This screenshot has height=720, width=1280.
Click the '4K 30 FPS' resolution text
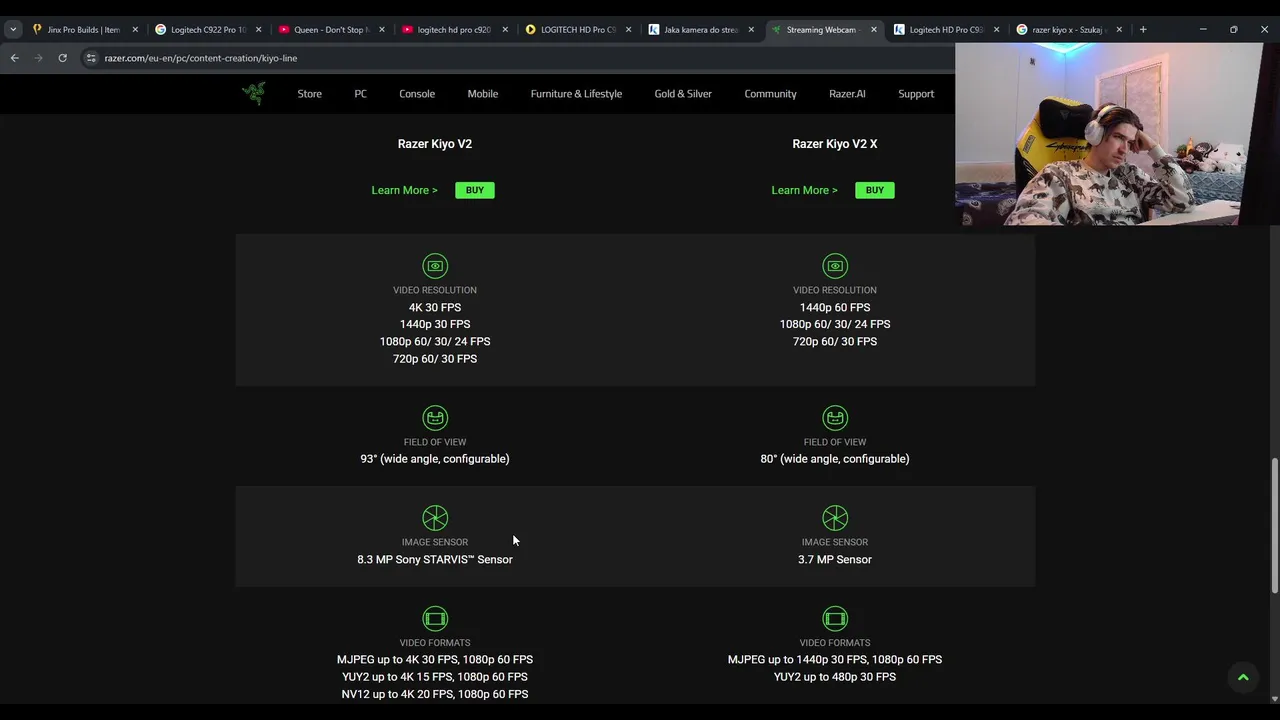[x=435, y=308]
